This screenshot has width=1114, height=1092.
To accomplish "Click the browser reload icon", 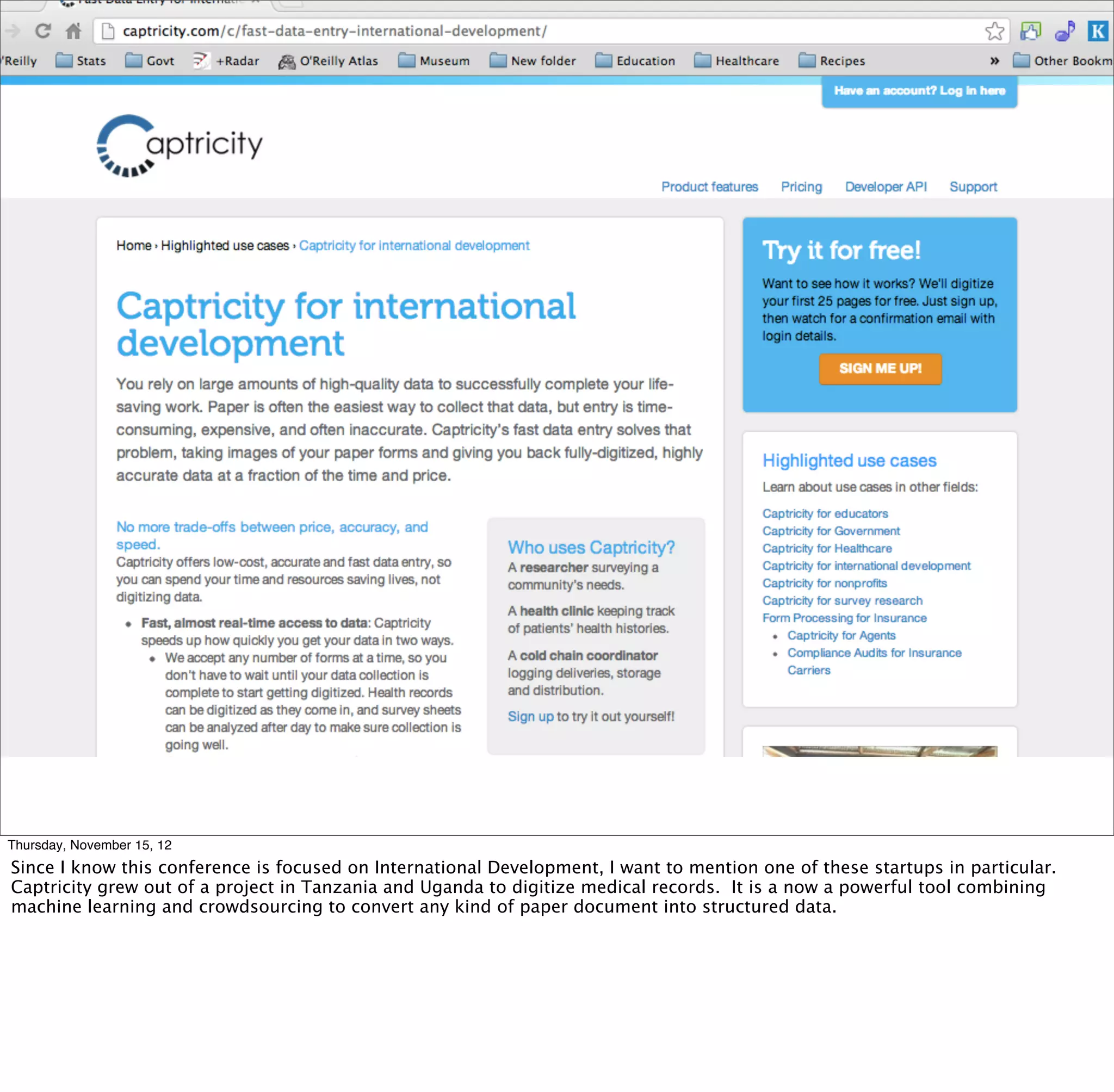I will pyautogui.click(x=43, y=30).
